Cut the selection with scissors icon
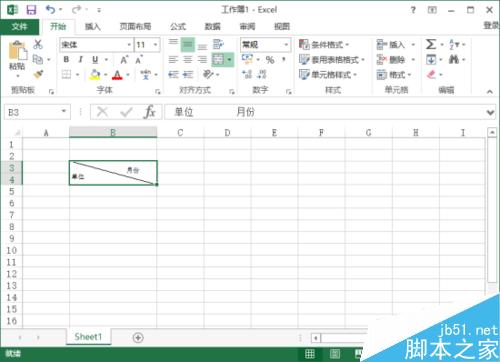Viewport: 500px width, 362px height. pos(38,44)
